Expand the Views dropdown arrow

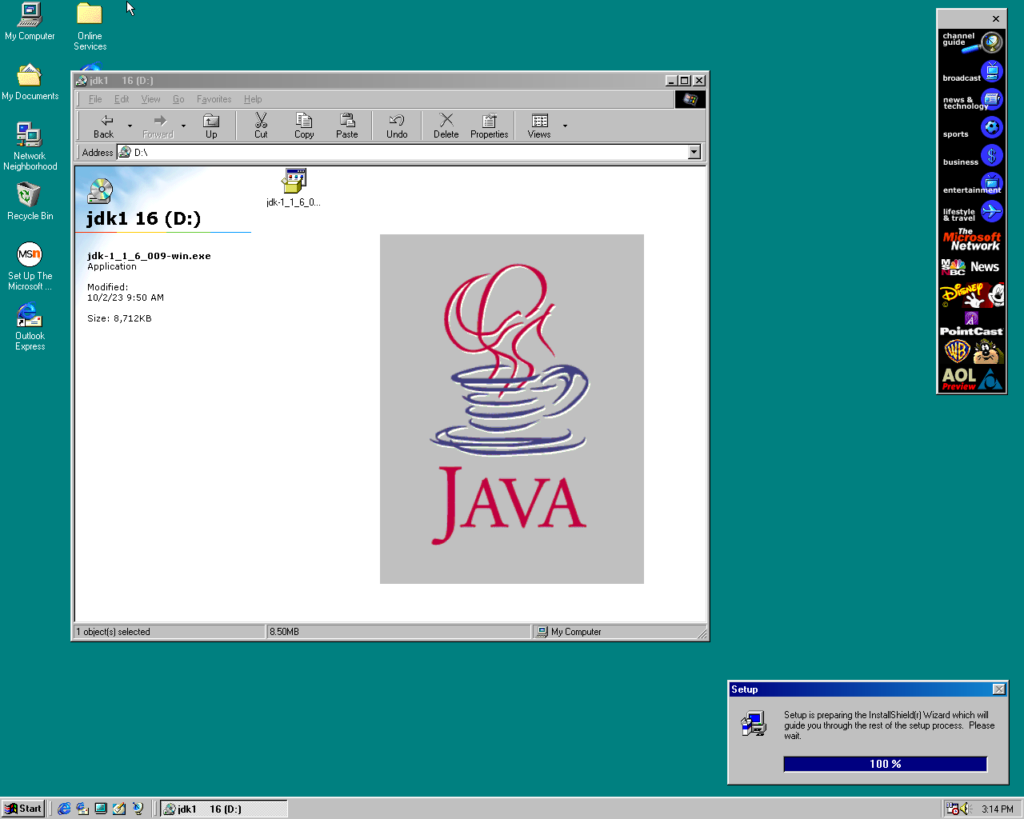565,126
